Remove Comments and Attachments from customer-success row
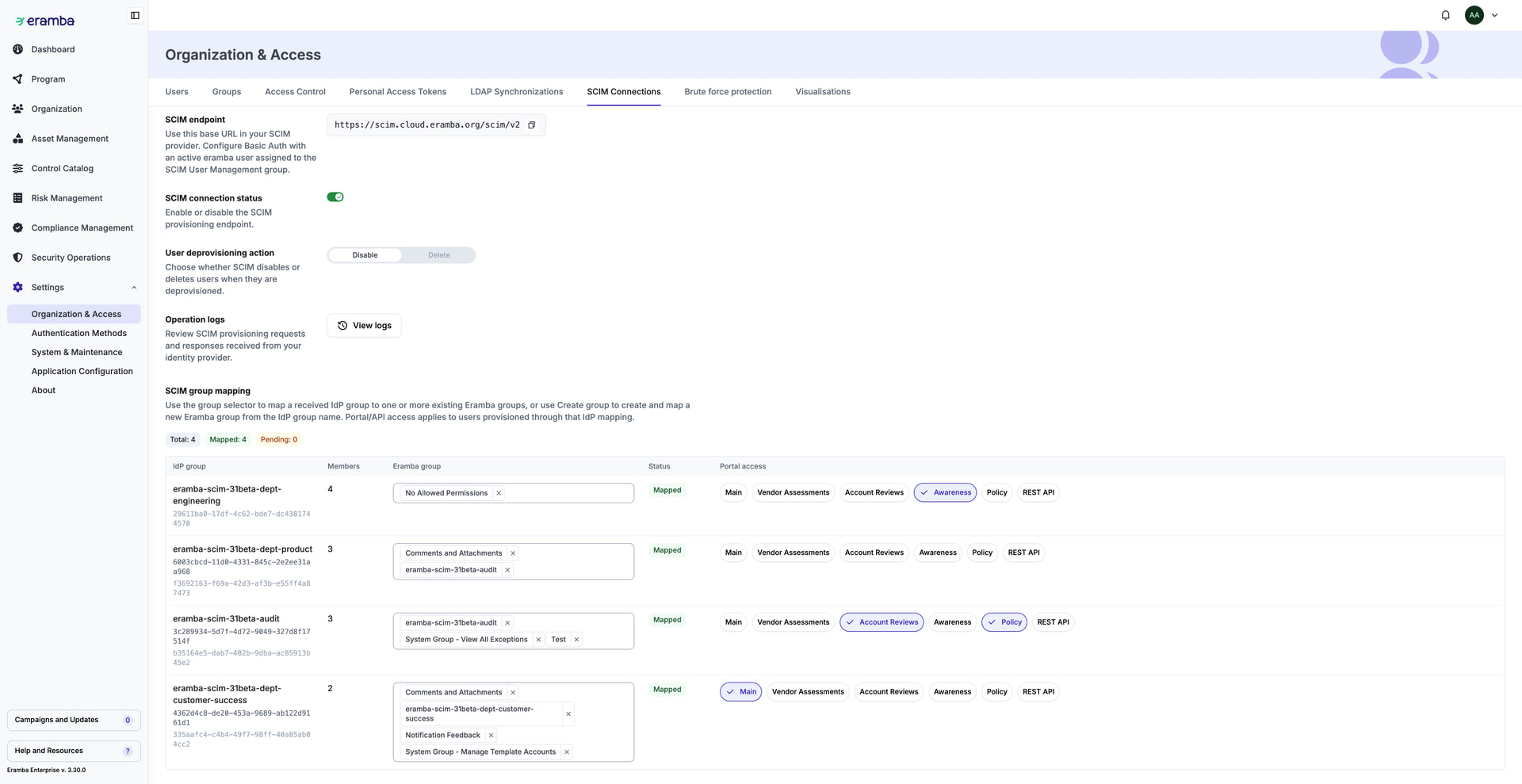The height and width of the screenshot is (784, 1522). pos(513,693)
